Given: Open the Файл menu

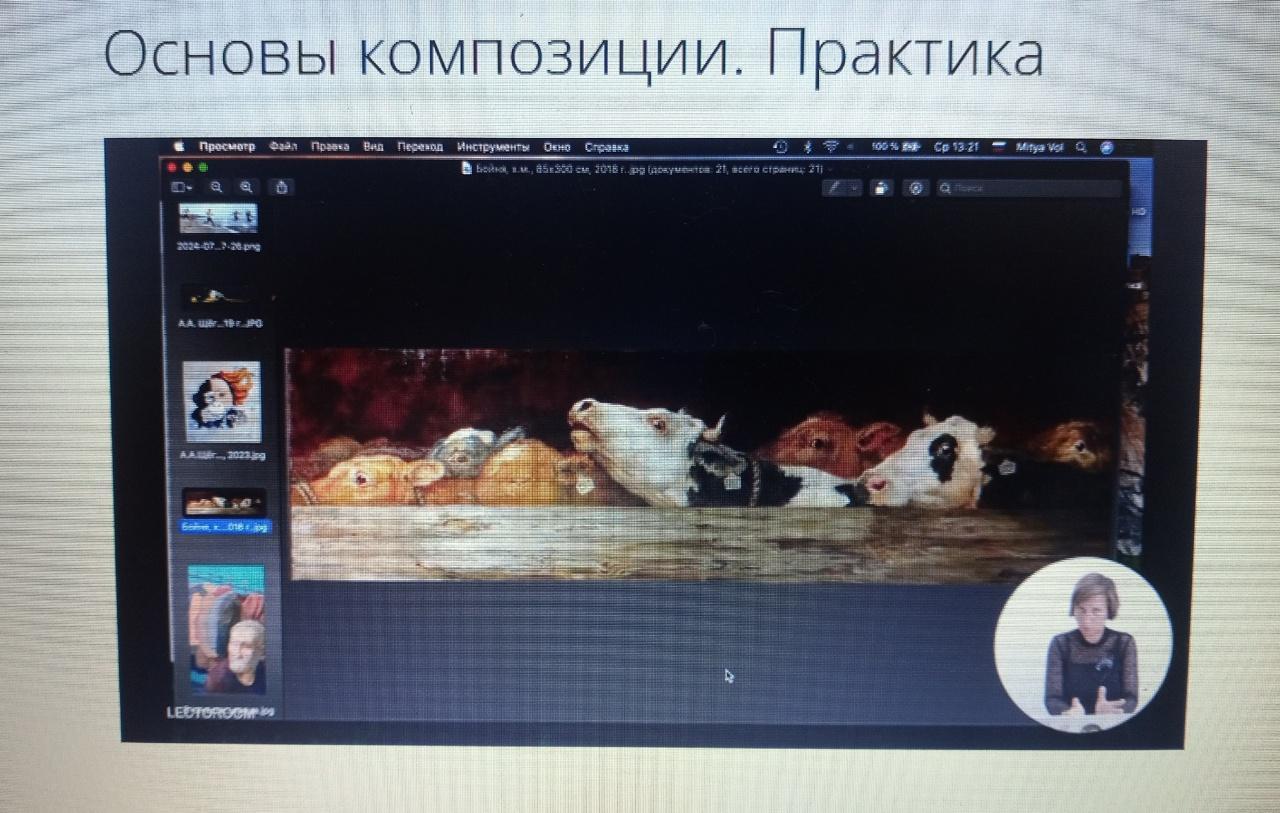Looking at the screenshot, I should [x=283, y=147].
